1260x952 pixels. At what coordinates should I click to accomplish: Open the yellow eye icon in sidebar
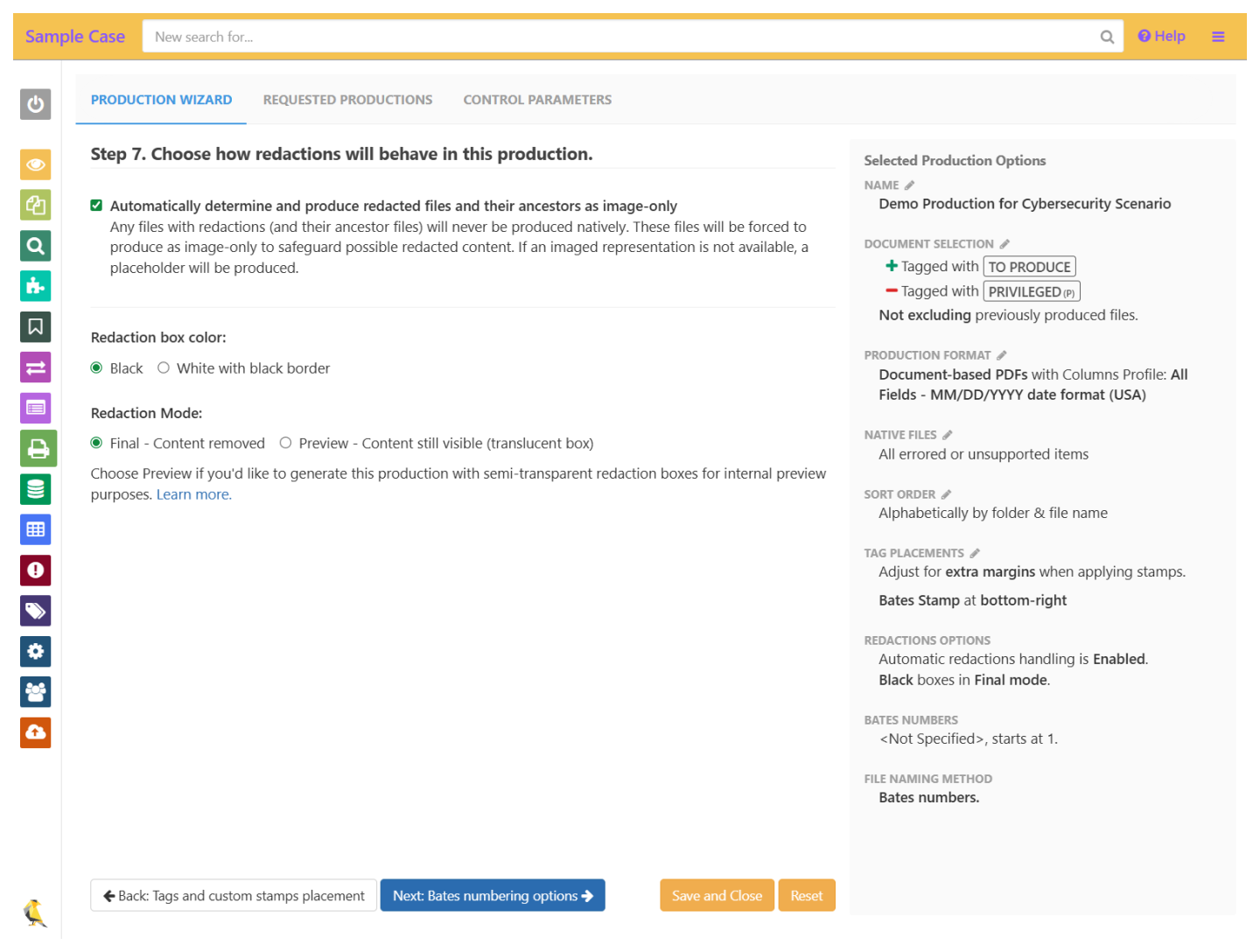pyautogui.click(x=35, y=164)
